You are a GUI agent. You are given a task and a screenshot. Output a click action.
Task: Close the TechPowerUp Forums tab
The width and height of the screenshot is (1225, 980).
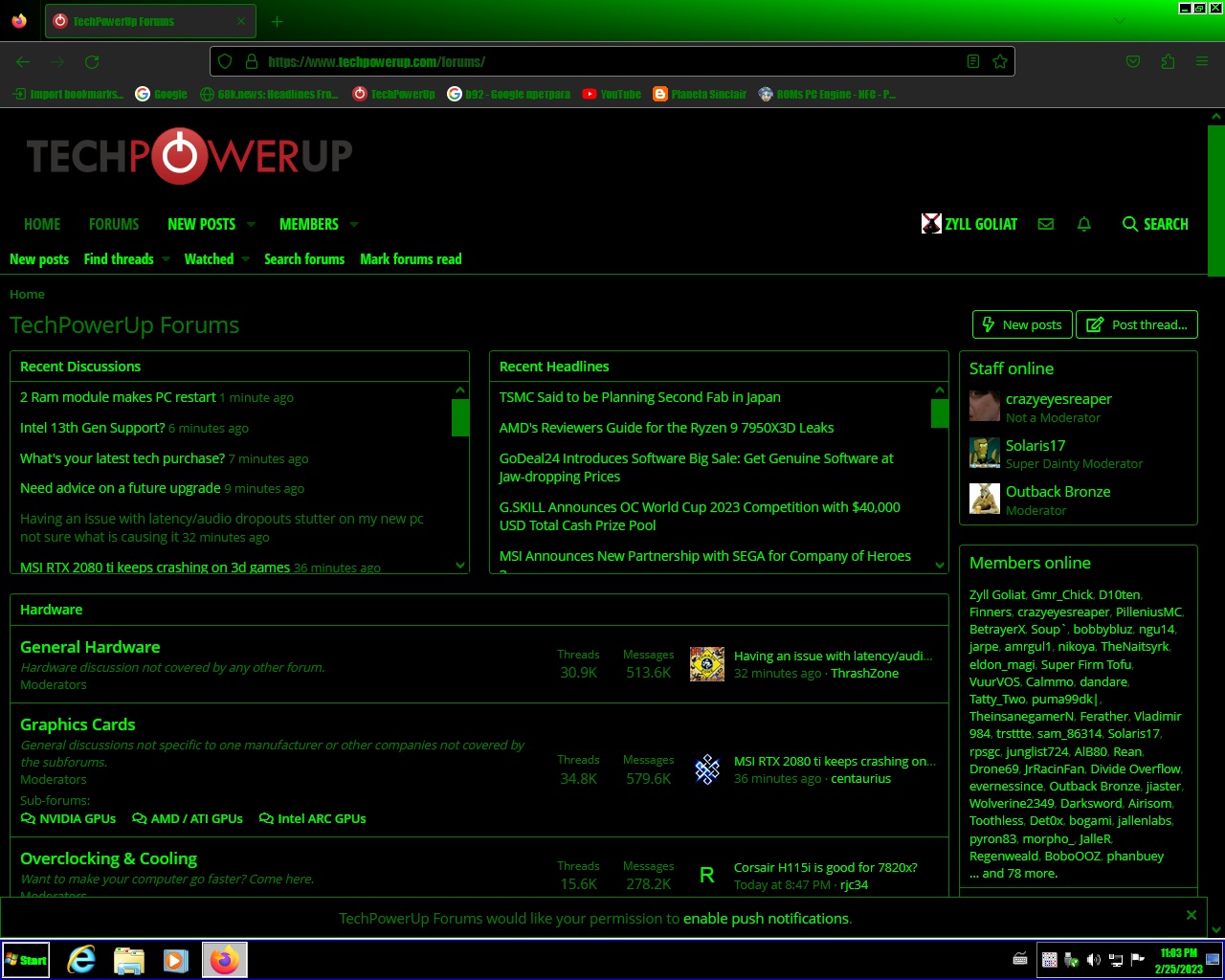241,21
